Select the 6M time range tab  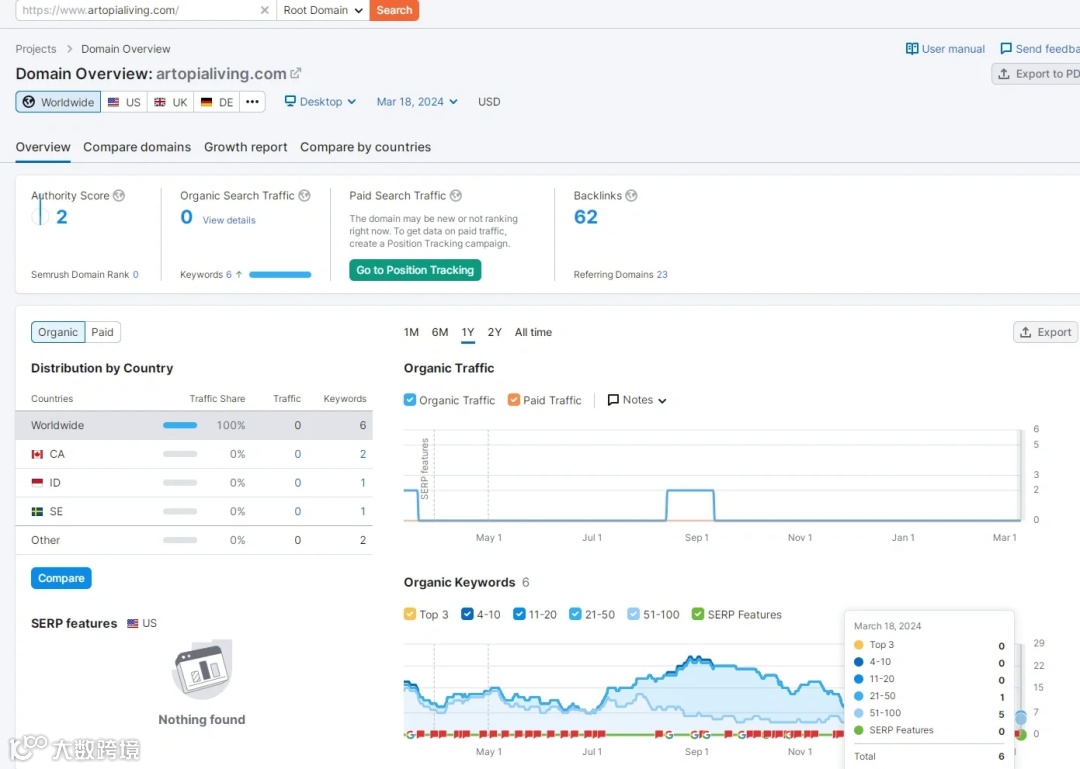pos(440,332)
